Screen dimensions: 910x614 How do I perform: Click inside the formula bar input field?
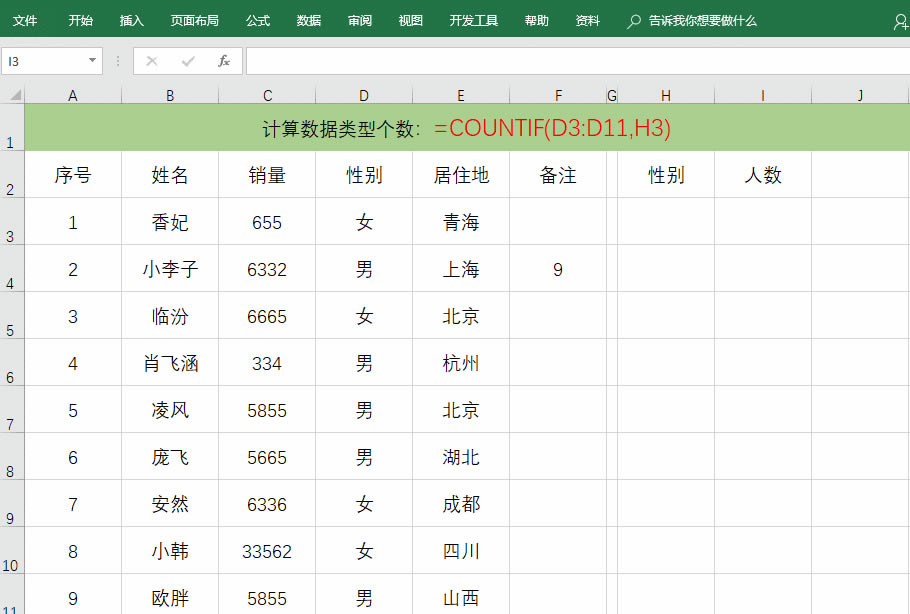click(x=570, y=61)
